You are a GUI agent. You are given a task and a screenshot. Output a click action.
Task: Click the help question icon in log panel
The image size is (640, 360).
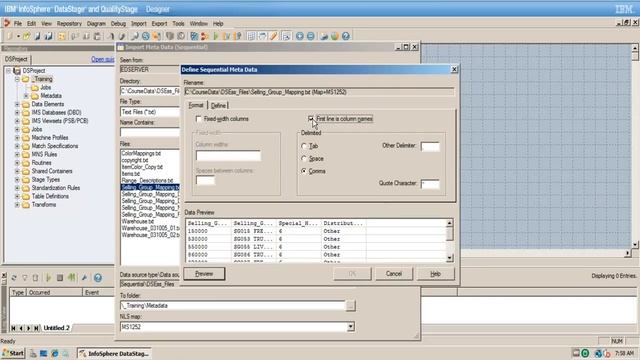coord(98,278)
